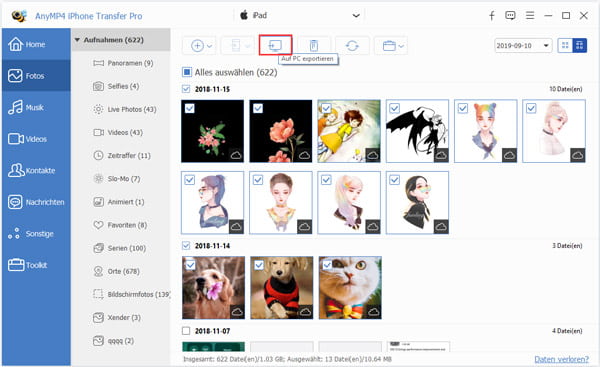The width and height of the screenshot is (600, 367).
Task: Select the girl with blue ponytail thumbnail
Action: point(212,202)
